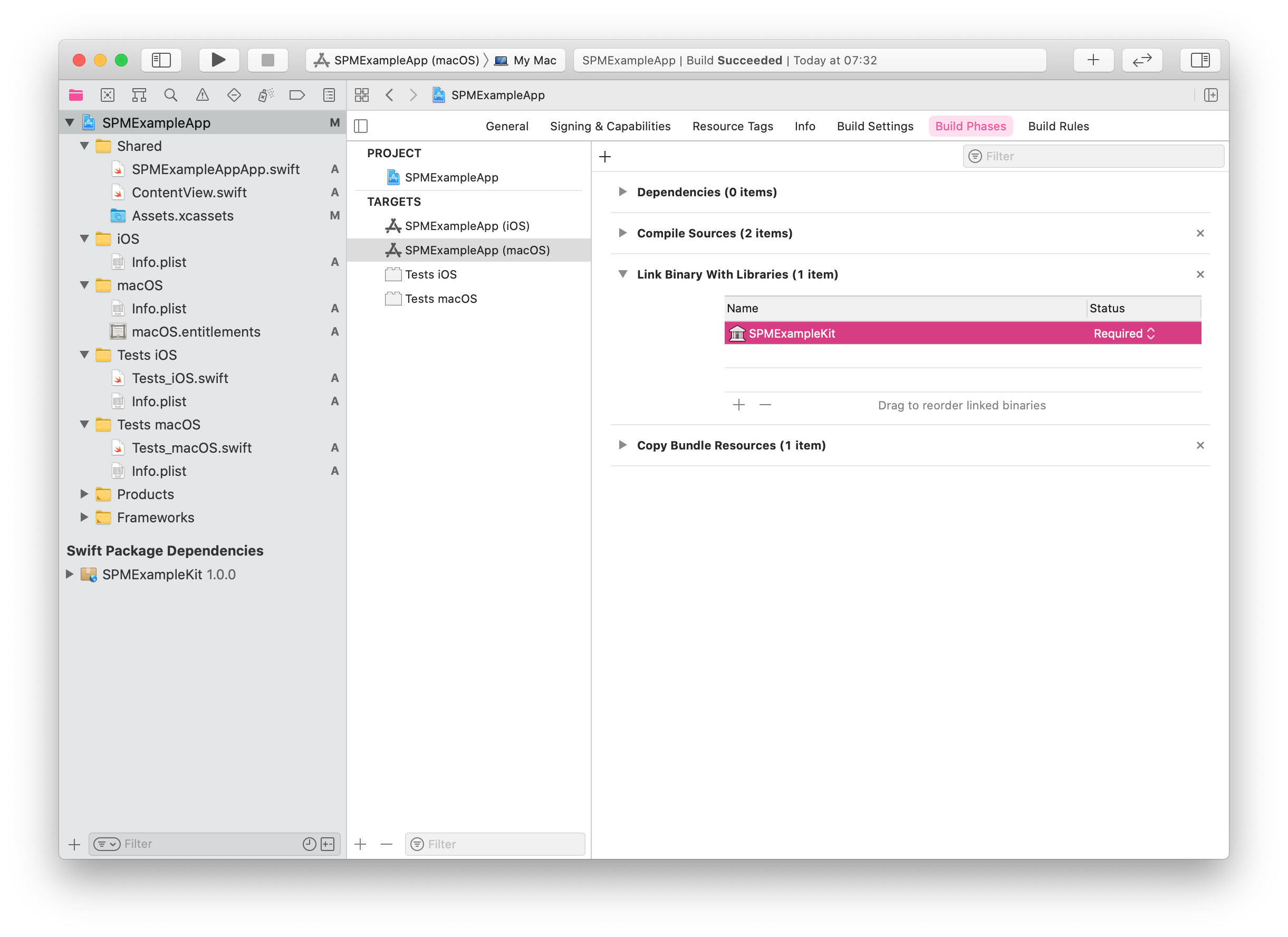The image size is (1288, 937).
Task: Open the Resource Tags tab
Action: pyautogui.click(x=733, y=126)
